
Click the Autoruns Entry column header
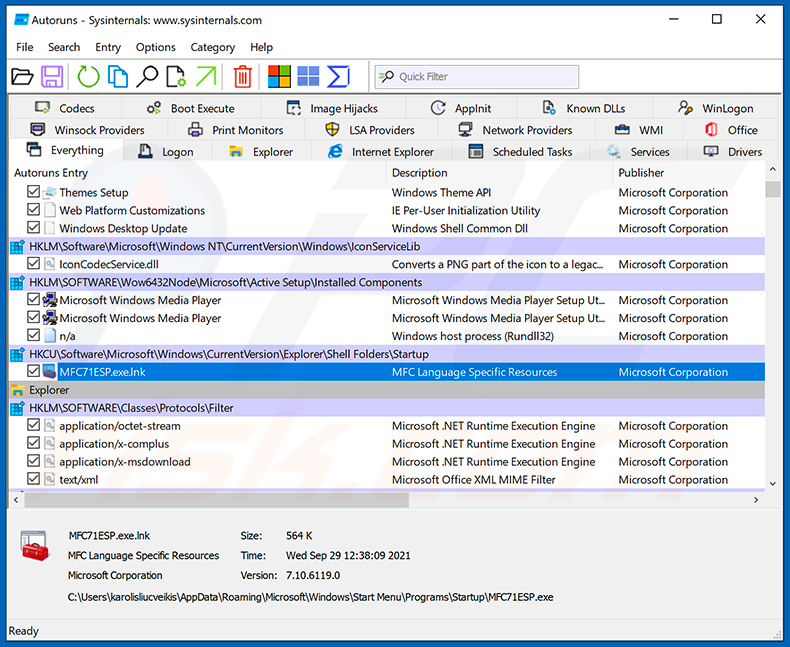(199, 173)
